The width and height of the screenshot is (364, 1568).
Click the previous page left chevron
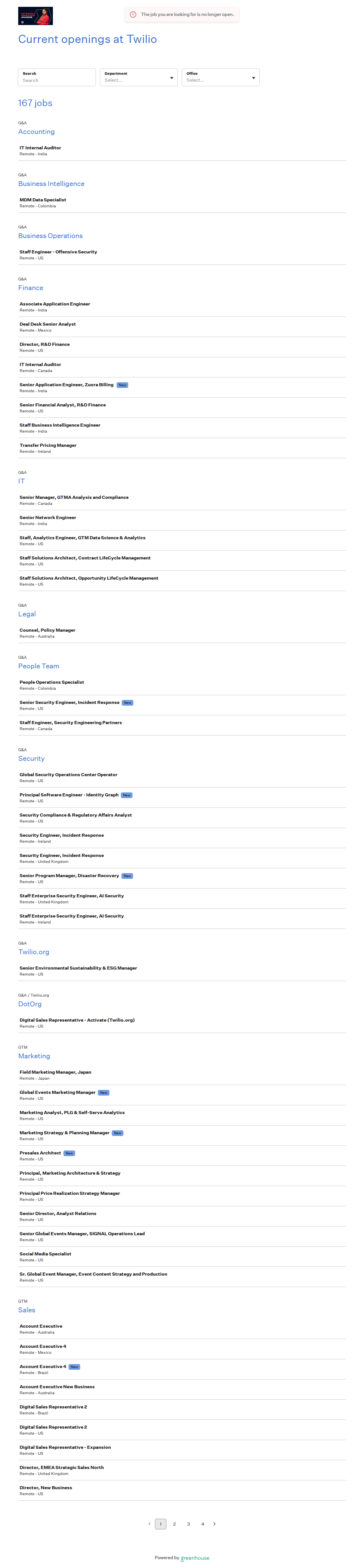pos(149,1524)
